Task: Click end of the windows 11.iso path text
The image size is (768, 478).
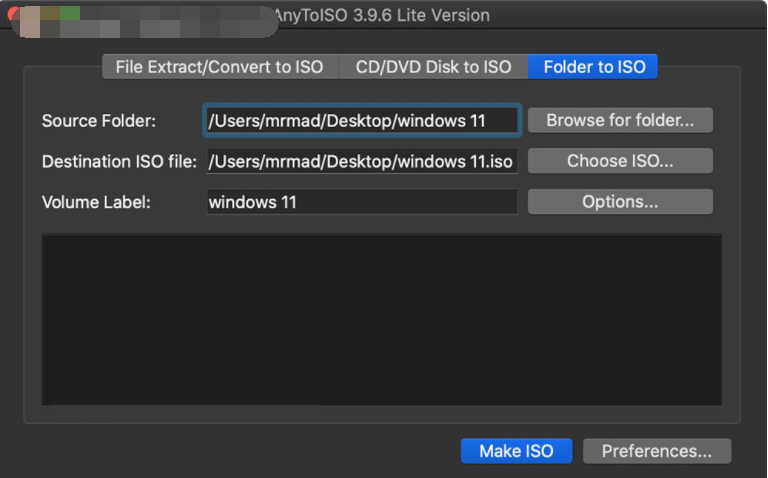Action: 513,161
